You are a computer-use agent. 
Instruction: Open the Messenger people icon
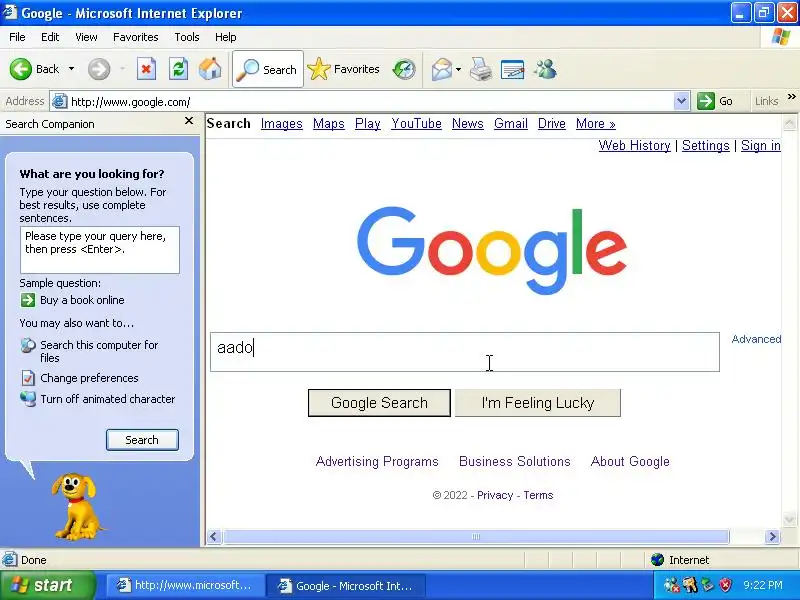pos(545,69)
